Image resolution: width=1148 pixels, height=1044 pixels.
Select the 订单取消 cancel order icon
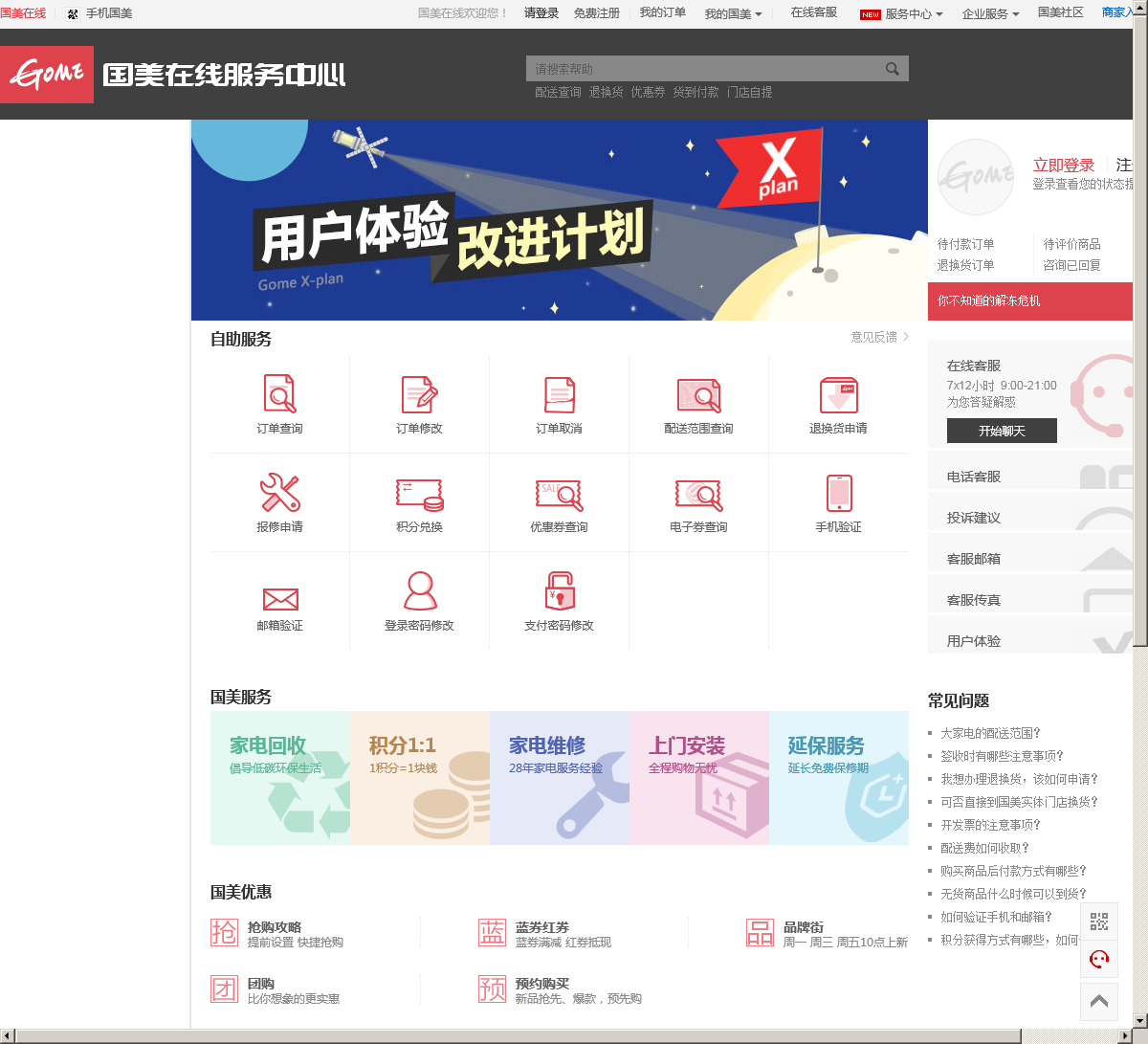click(x=560, y=393)
